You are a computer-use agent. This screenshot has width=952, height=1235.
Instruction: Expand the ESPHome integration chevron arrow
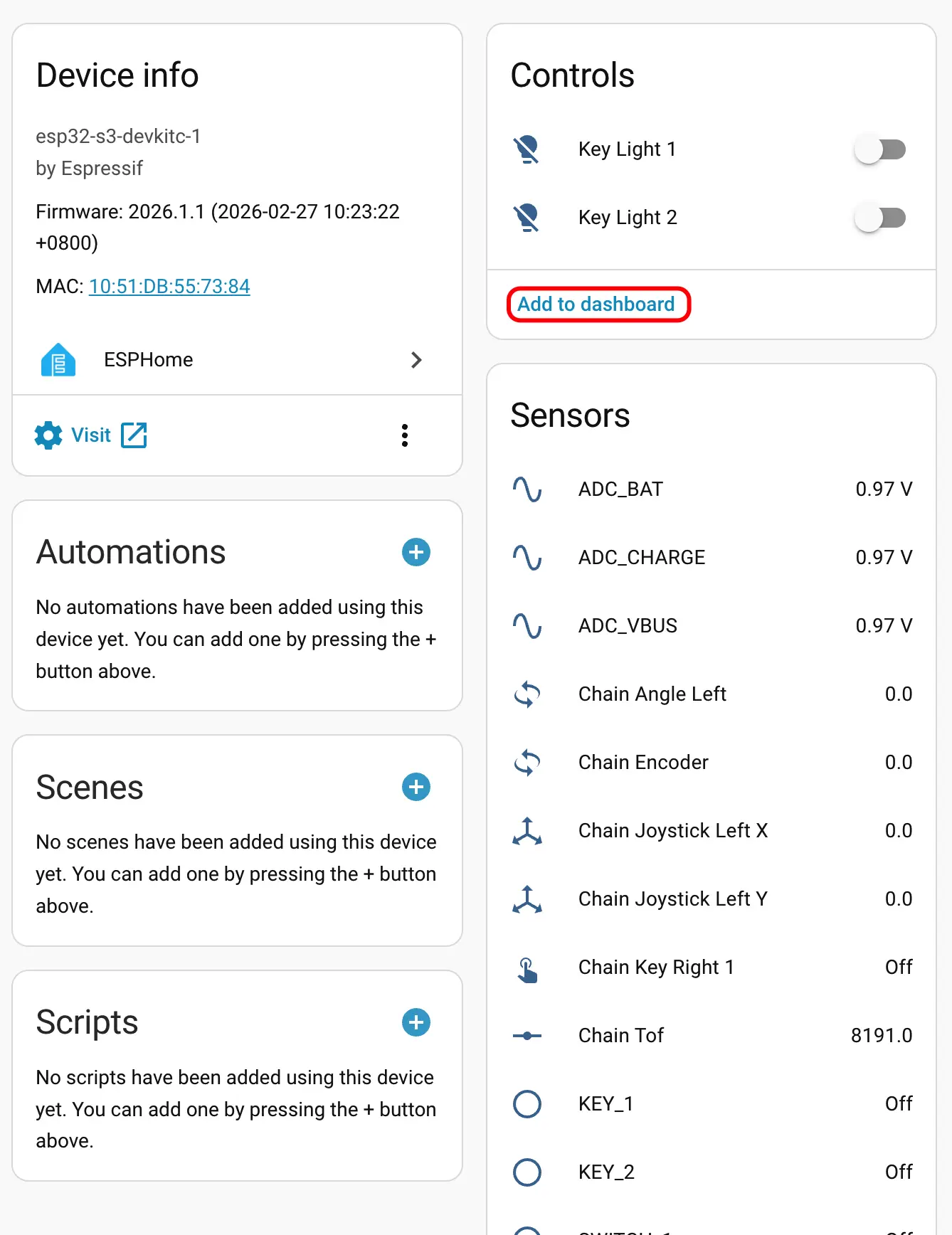[417, 360]
